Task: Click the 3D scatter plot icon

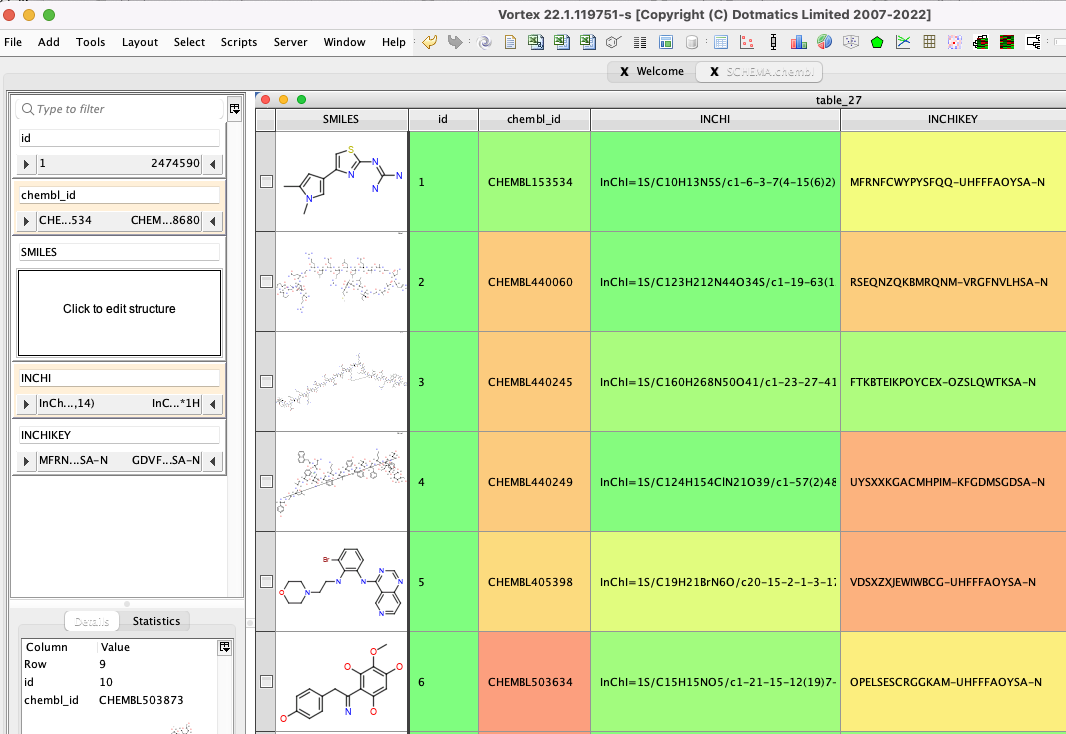Action: pyautogui.click(x=850, y=42)
